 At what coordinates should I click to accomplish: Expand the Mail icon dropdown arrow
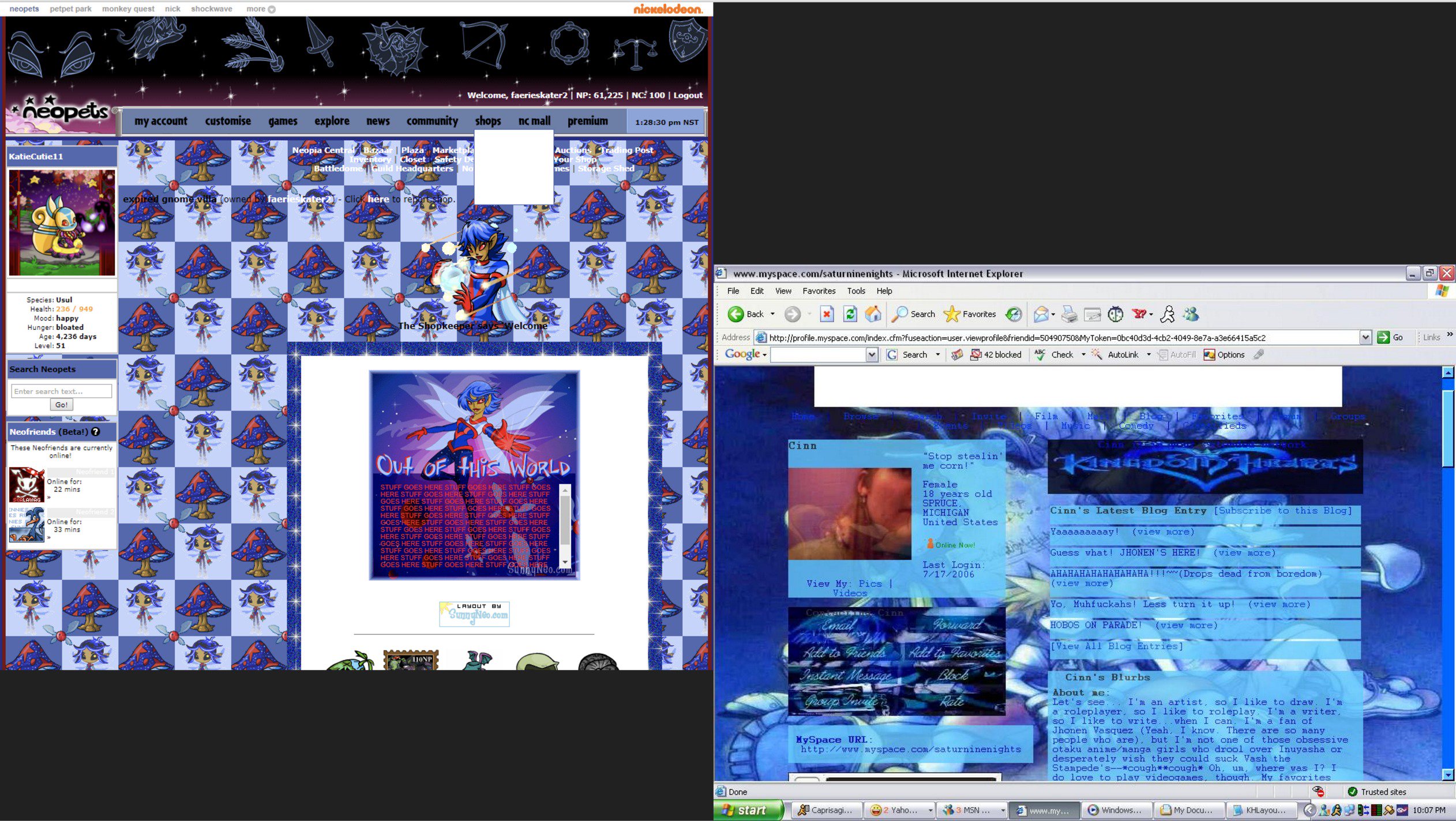(x=1053, y=314)
